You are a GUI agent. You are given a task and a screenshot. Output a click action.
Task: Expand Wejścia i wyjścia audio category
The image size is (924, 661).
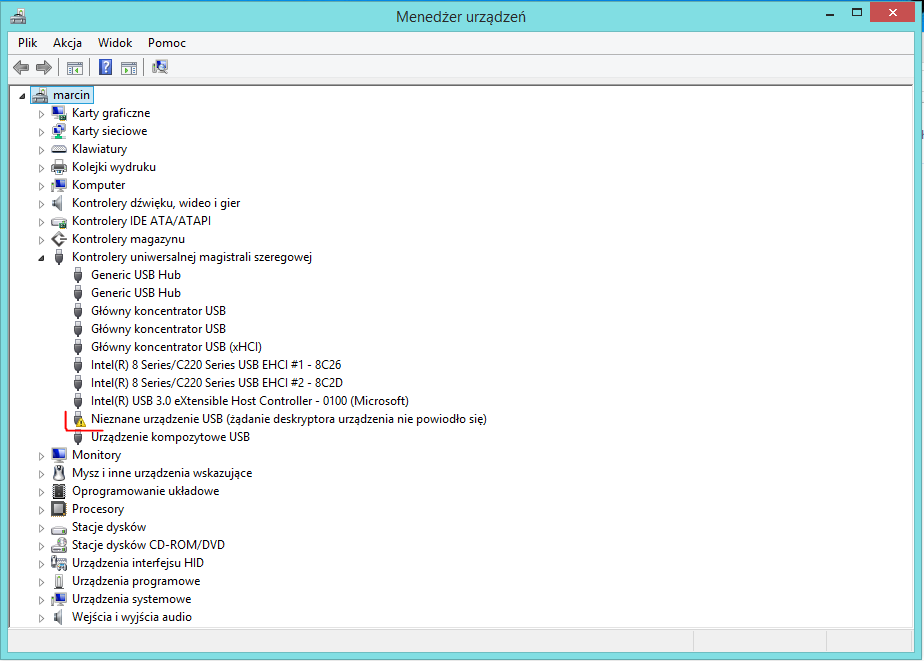41,618
